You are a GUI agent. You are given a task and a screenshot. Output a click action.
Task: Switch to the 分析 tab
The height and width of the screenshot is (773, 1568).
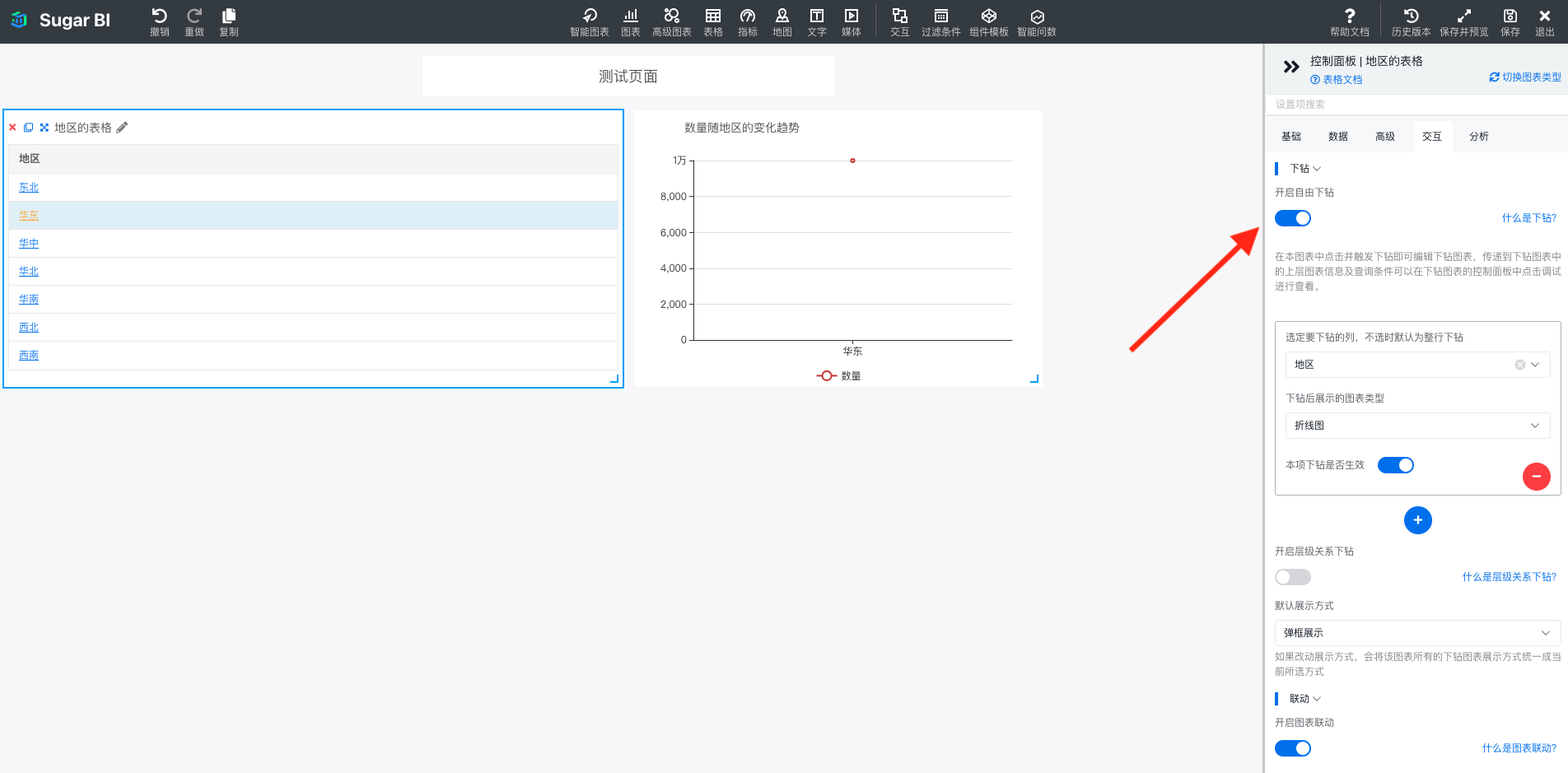[x=1479, y=137]
